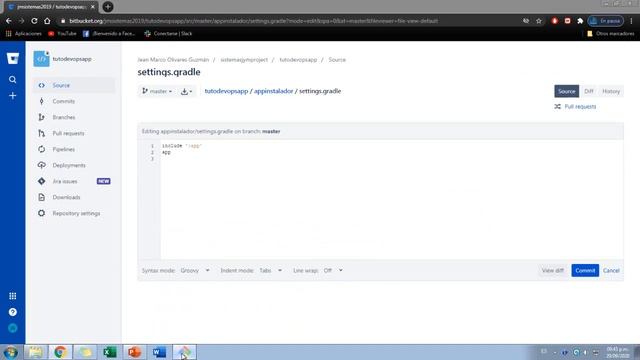This screenshot has height=360, width=640.
Task: Click the En pausa profile button
Action: pyautogui.click(x=606, y=21)
